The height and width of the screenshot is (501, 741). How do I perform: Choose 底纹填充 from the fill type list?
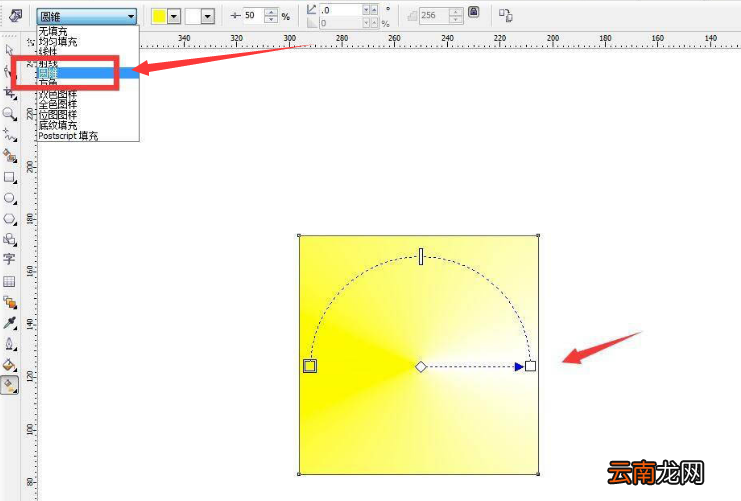pyautogui.click(x=58, y=125)
